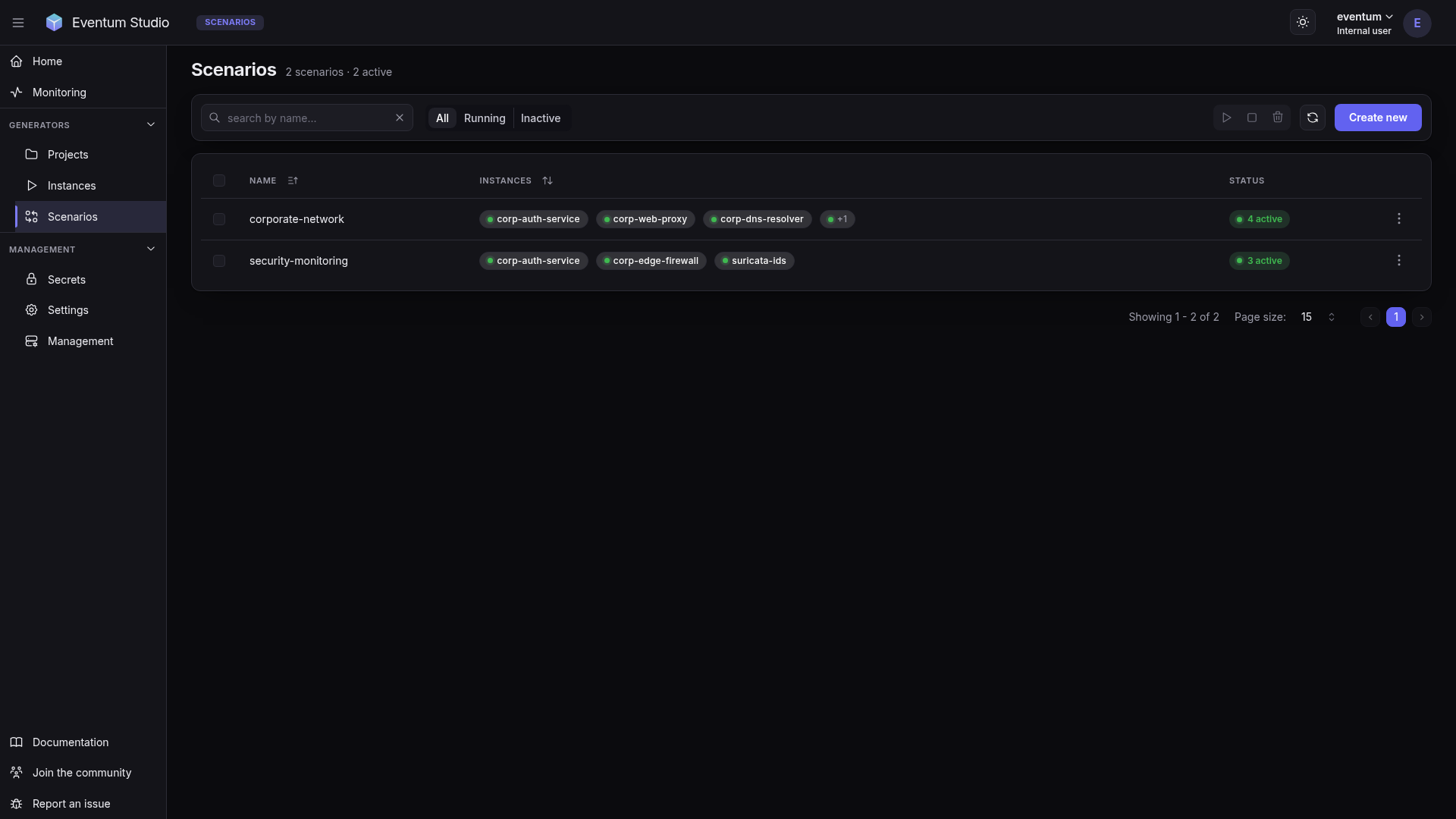Select Scenarios in sidebar

pos(90,217)
